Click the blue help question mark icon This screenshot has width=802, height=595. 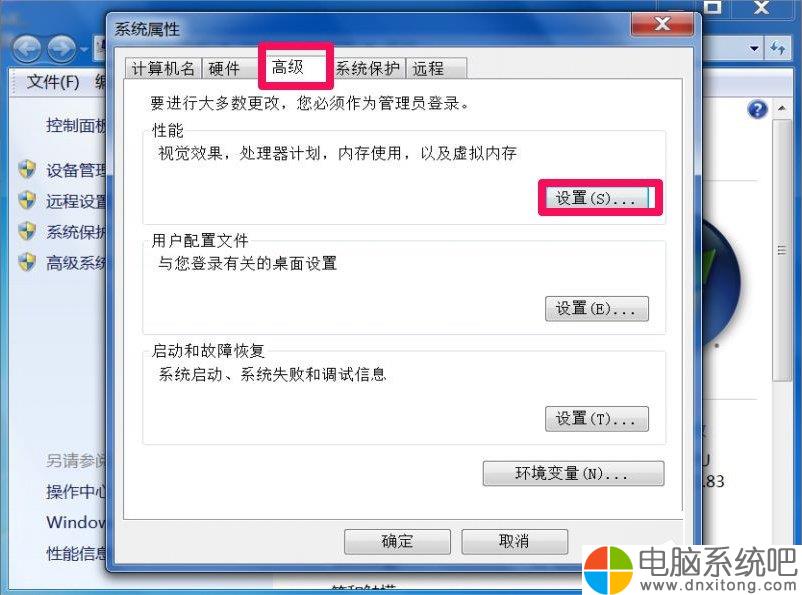pos(757,109)
